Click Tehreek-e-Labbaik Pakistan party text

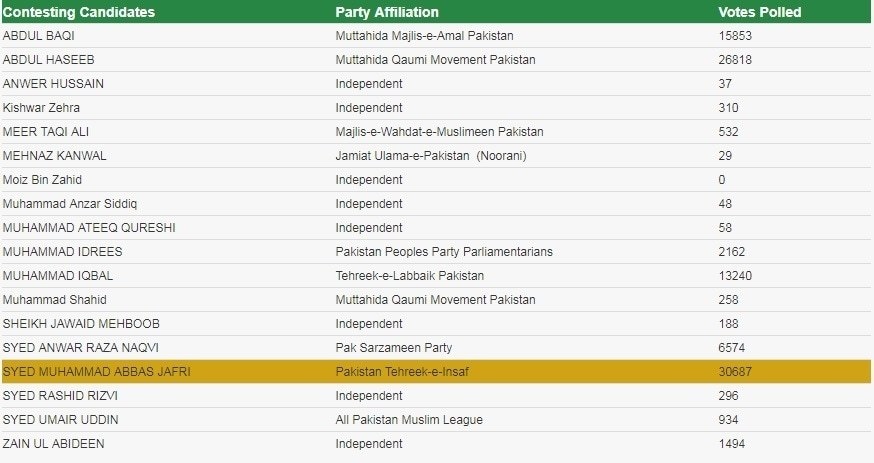(x=410, y=276)
